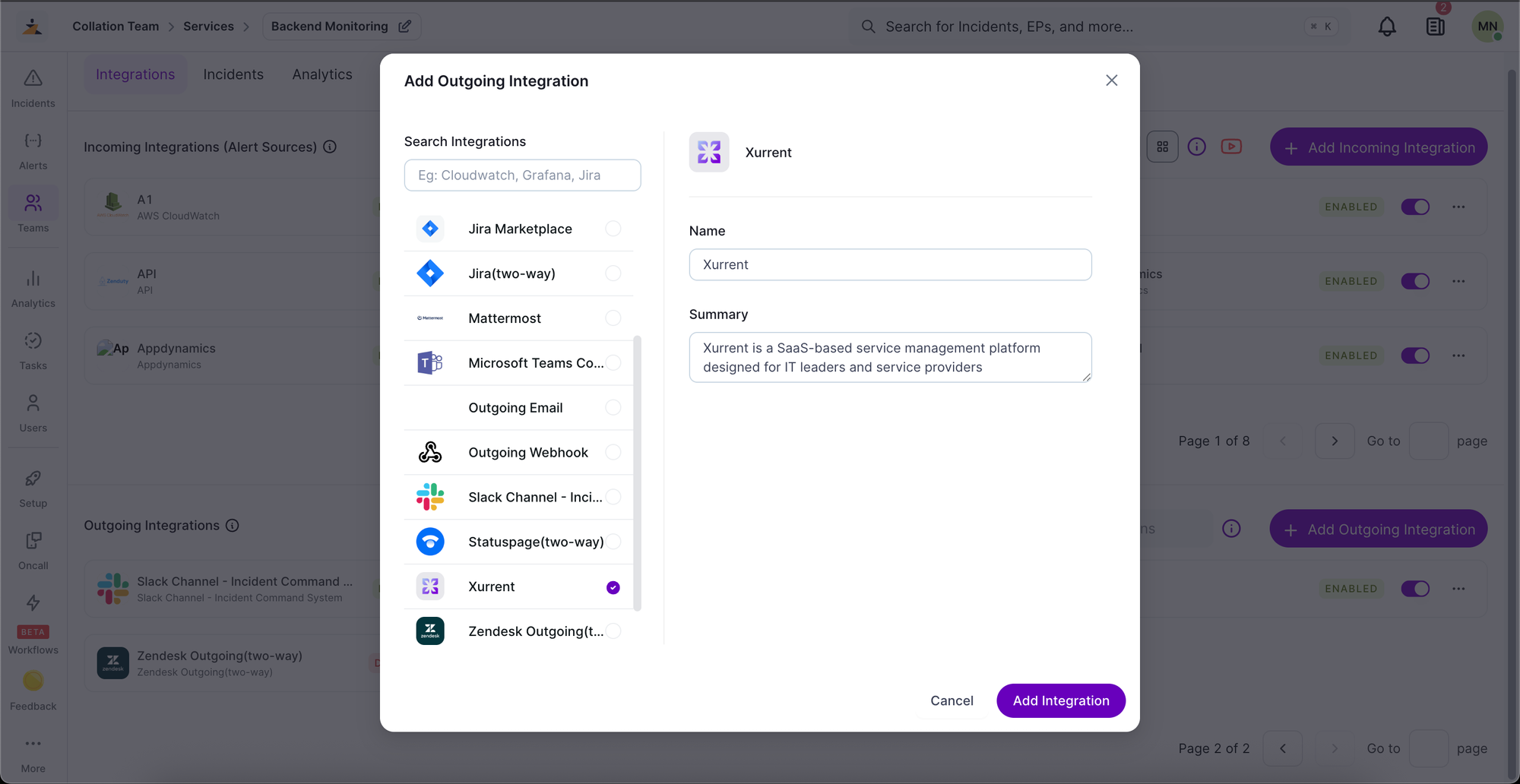
Task: Open options menu for A1 integration
Action: coord(1458,207)
